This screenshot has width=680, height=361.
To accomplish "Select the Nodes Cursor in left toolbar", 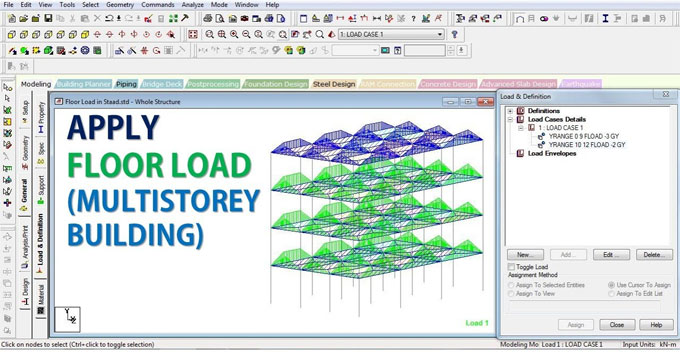I will point(7,87).
